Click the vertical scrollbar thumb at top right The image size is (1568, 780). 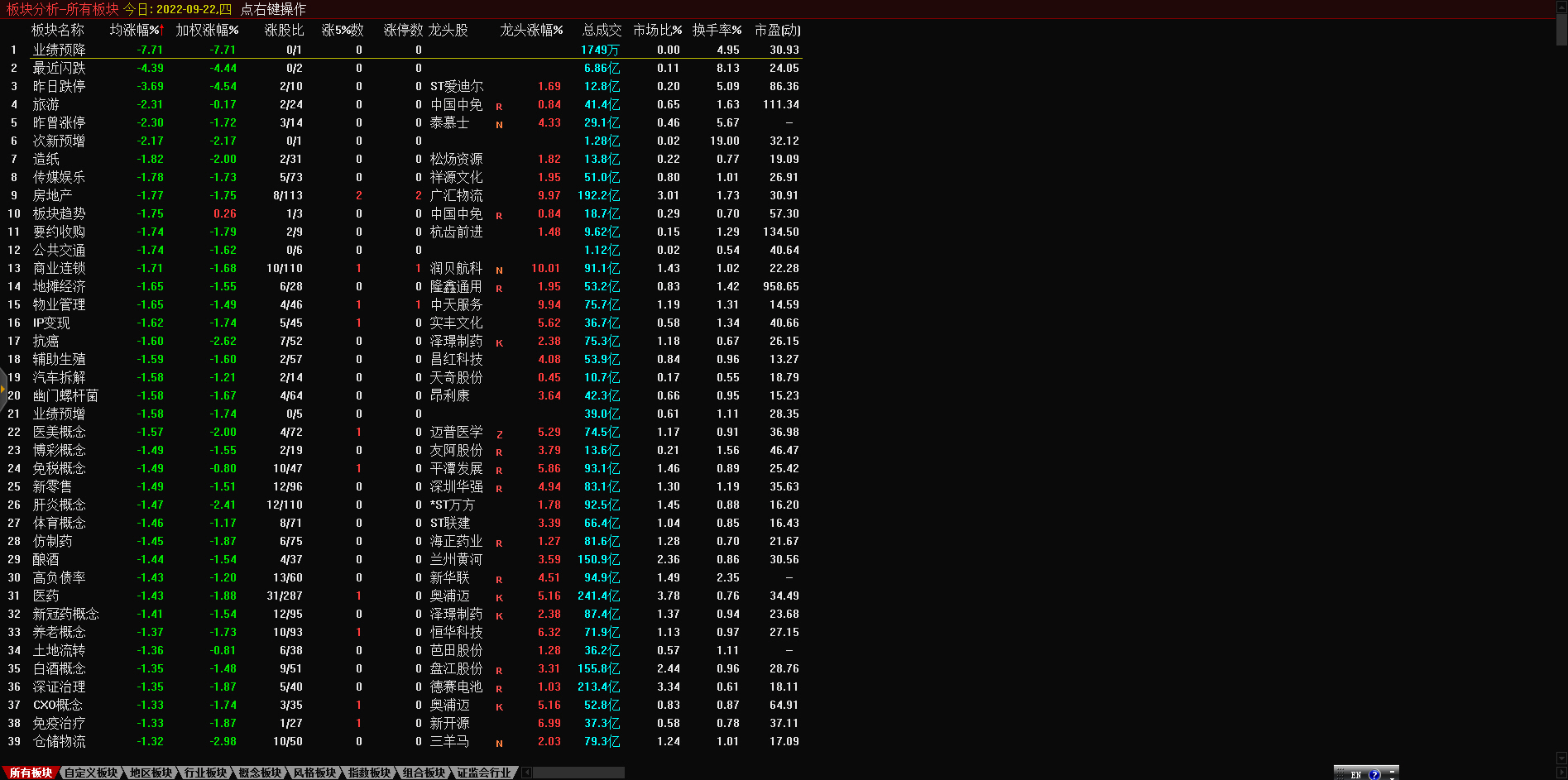pos(1561,29)
